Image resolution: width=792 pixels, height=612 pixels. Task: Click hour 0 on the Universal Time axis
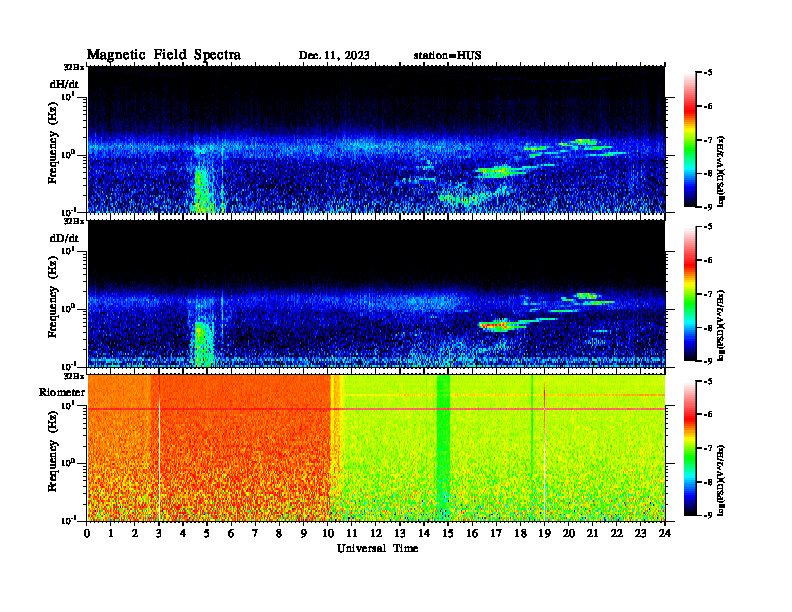pos(87,533)
